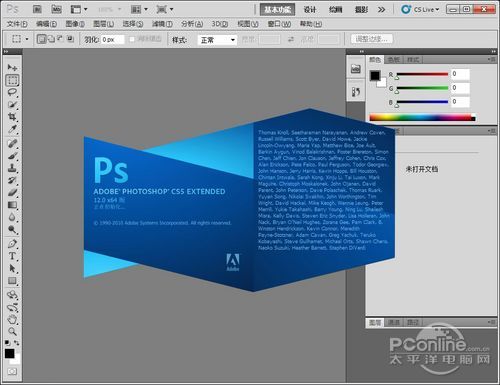Switch to 摄影 workspace
500x385 pixels.
(x=361, y=10)
